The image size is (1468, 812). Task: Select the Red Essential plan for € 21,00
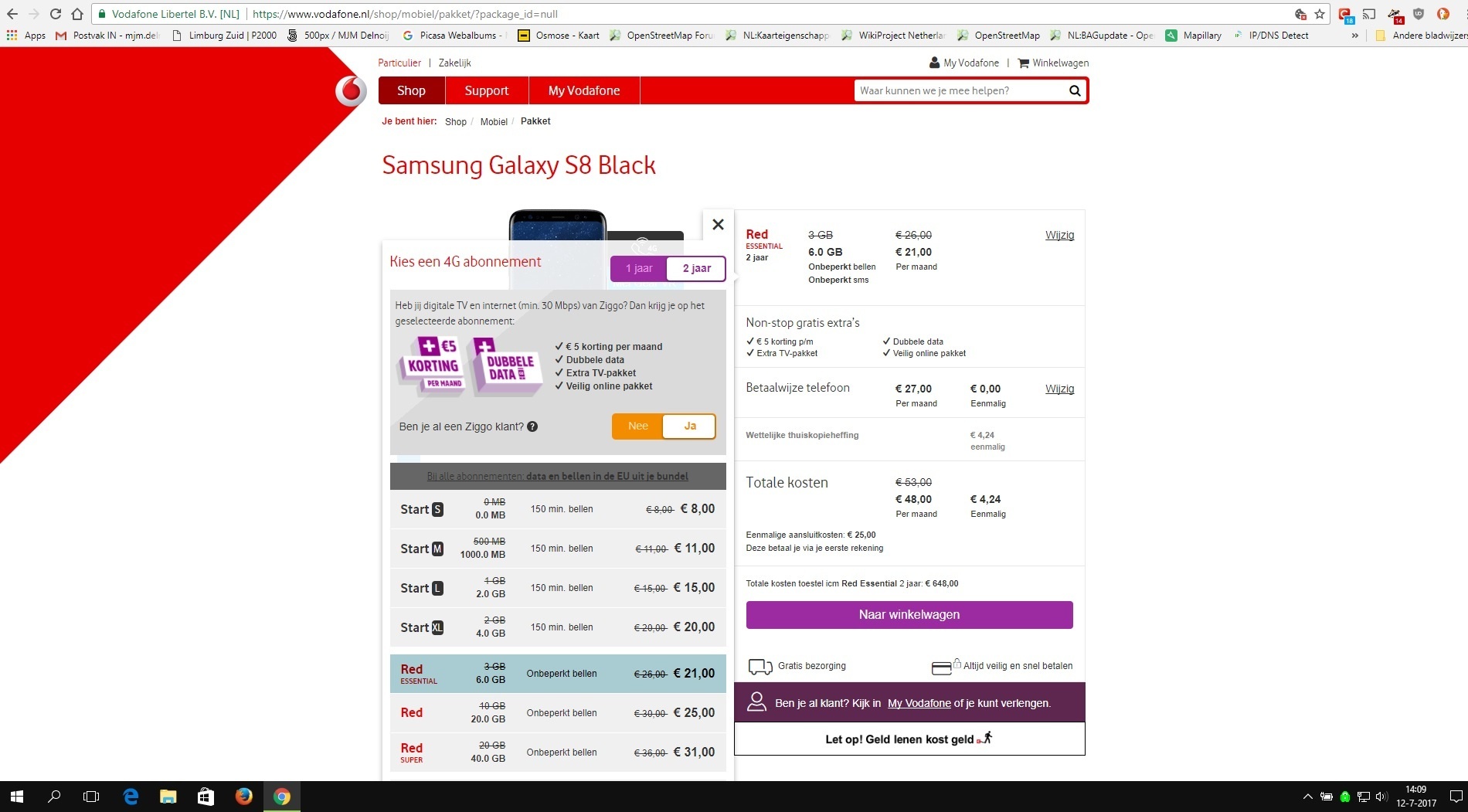tap(558, 674)
